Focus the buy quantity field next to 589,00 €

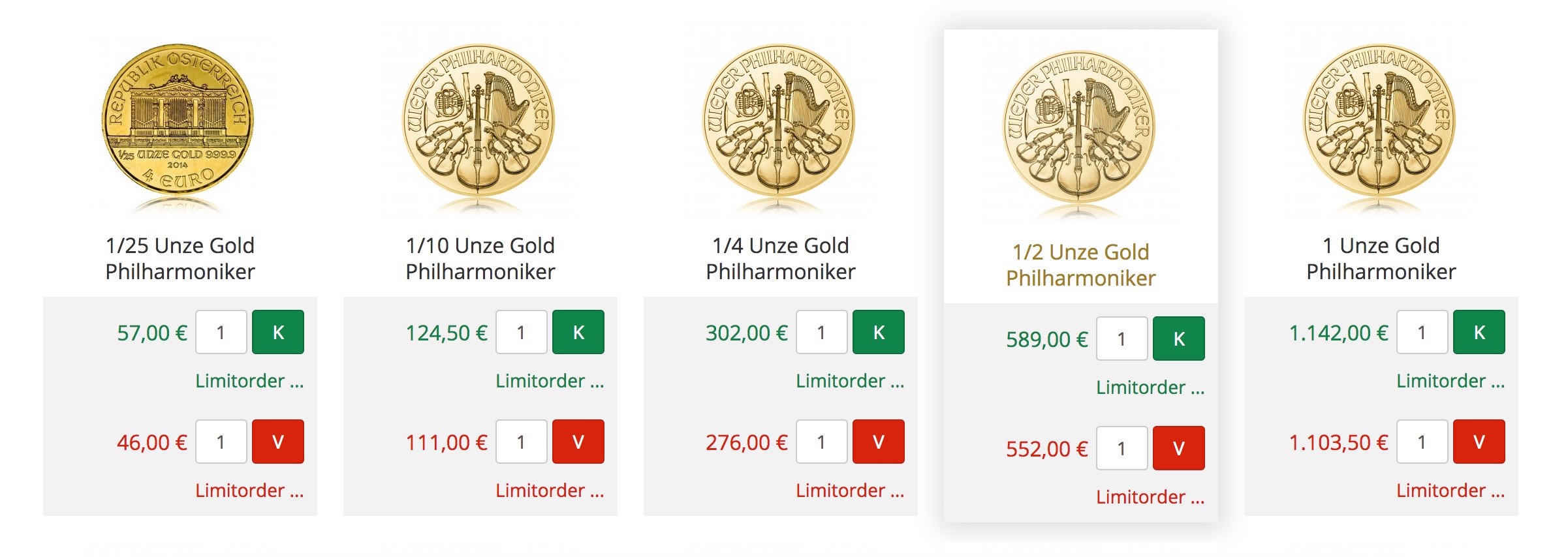pyautogui.click(x=1122, y=339)
